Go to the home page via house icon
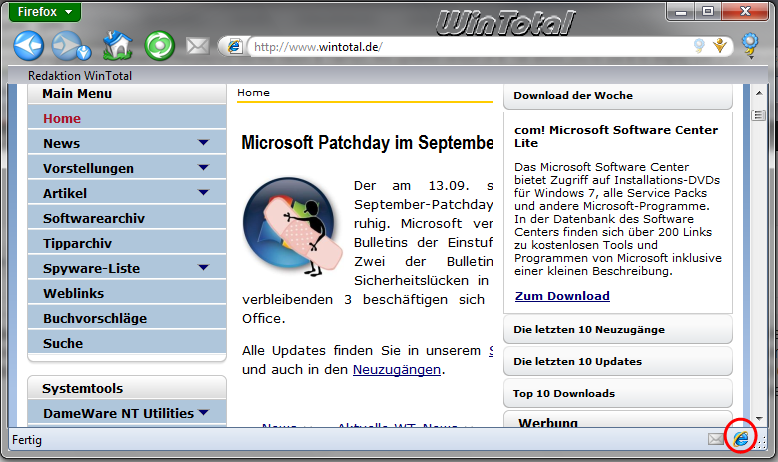 [118, 45]
